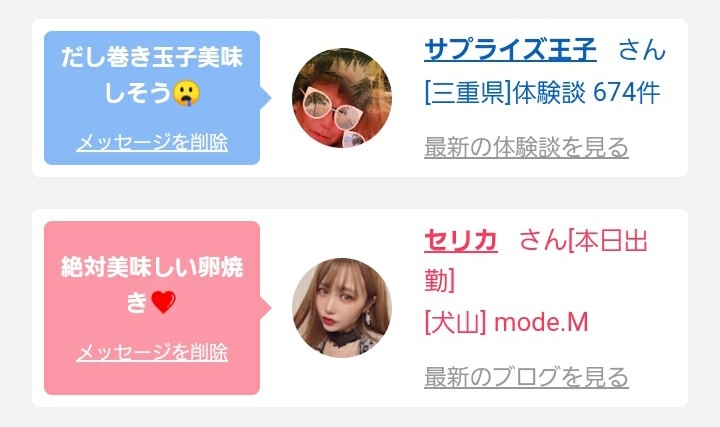Click the blue speech bubble pointer arrow
This screenshot has width=720, height=427.
[x=266, y=98]
